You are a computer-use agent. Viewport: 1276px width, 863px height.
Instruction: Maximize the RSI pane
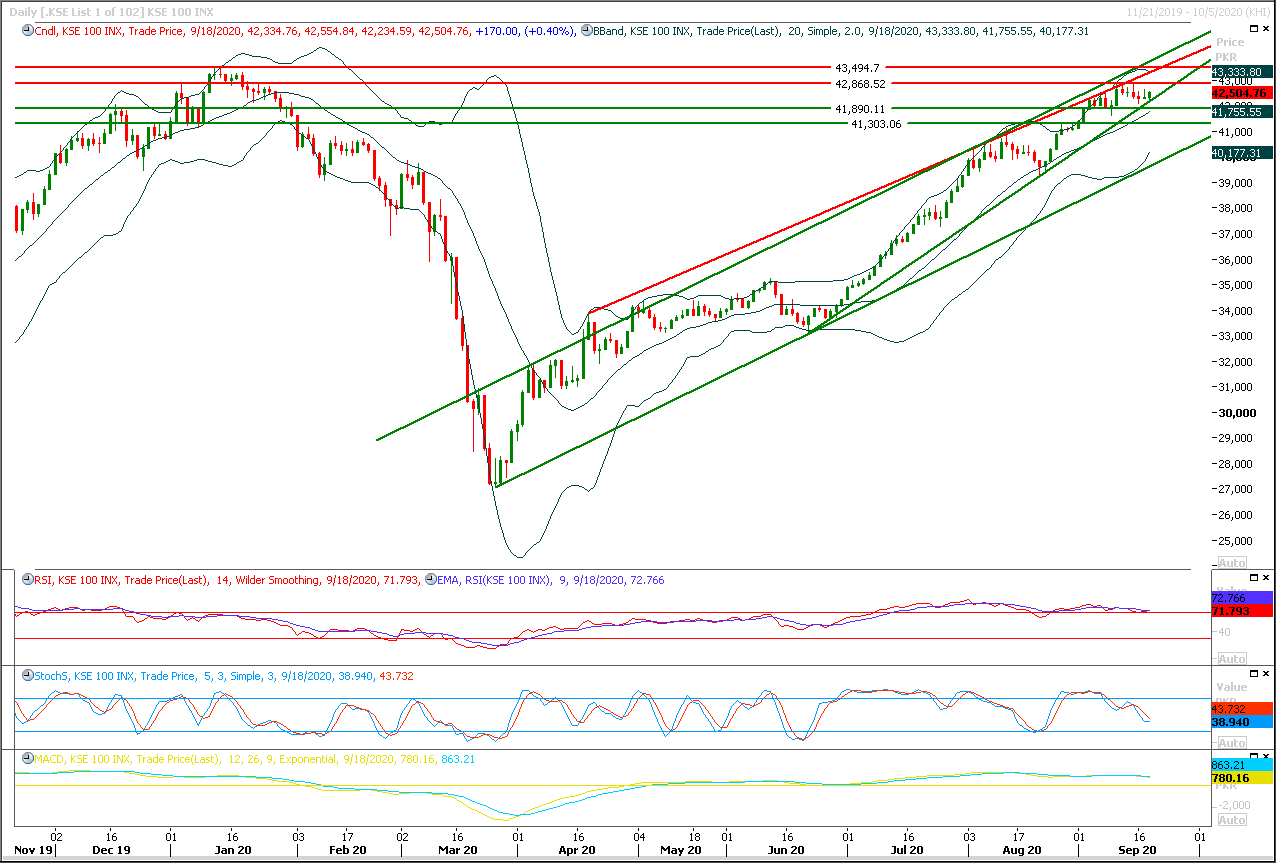(1253, 578)
